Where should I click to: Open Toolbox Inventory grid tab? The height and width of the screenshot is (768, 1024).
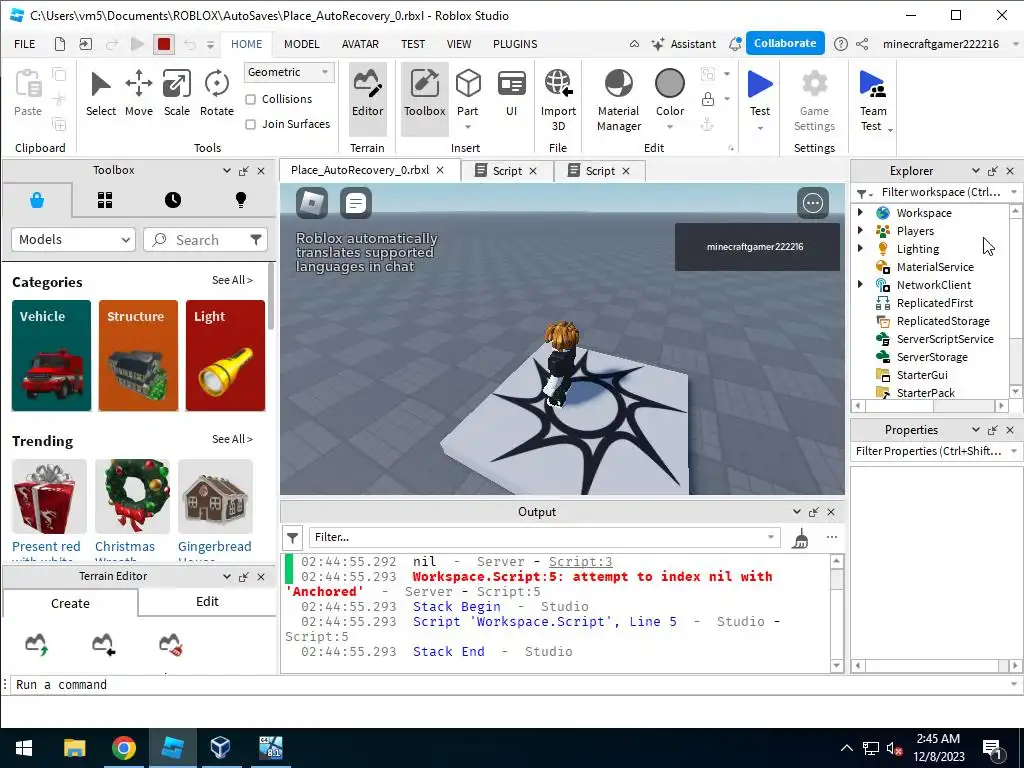click(x=105, y=200)
